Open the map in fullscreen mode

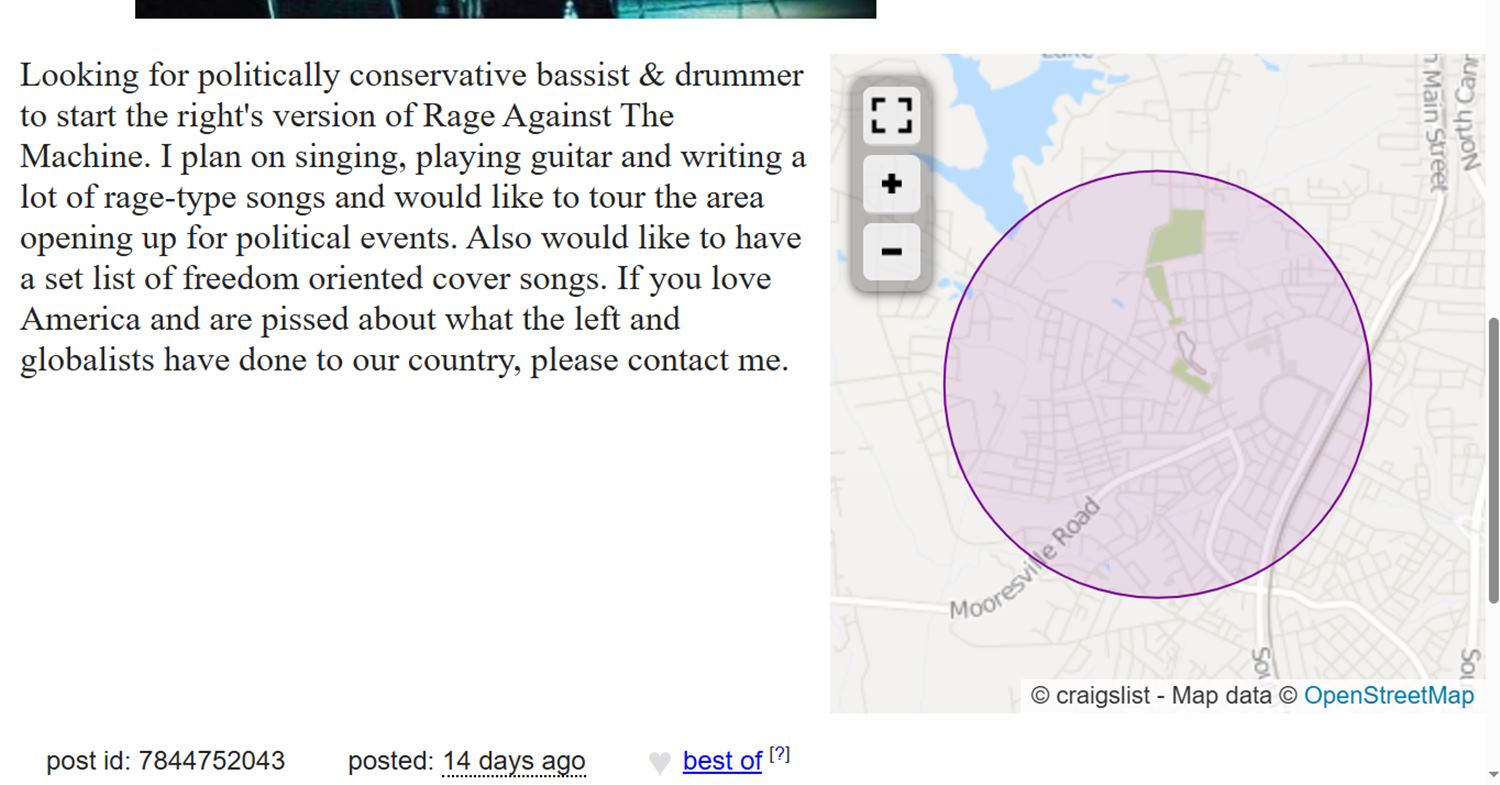coord(891,115)
